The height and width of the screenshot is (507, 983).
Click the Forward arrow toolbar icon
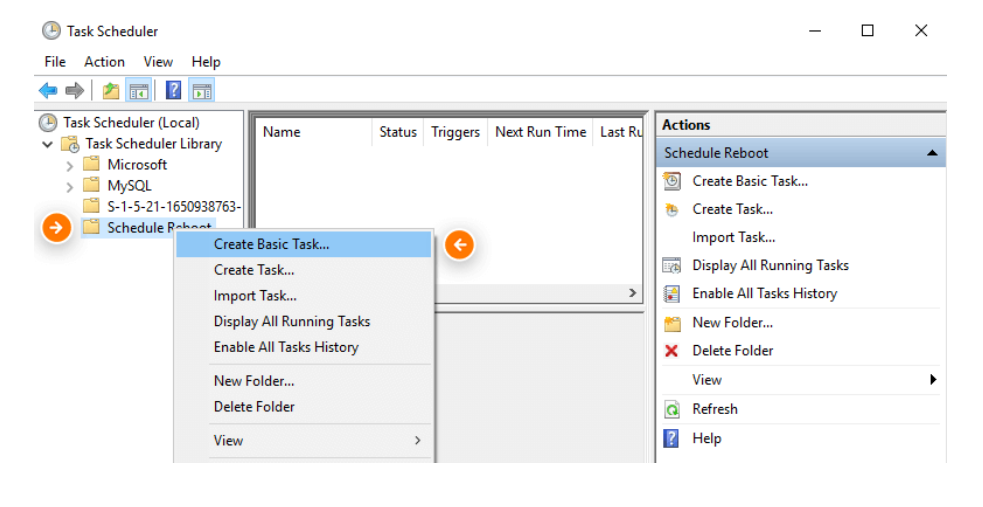pos(74,91)
